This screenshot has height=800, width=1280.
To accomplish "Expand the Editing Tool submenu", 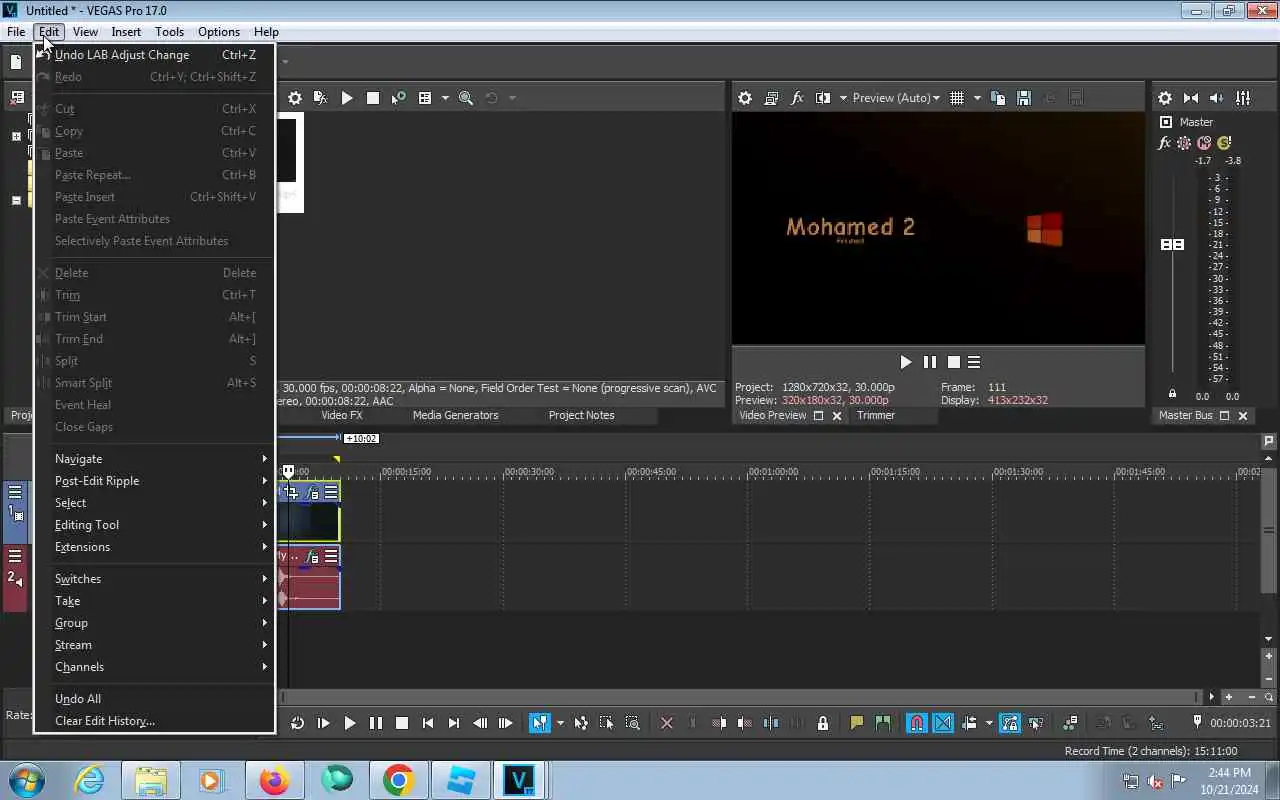I will [x=155, y=525].
